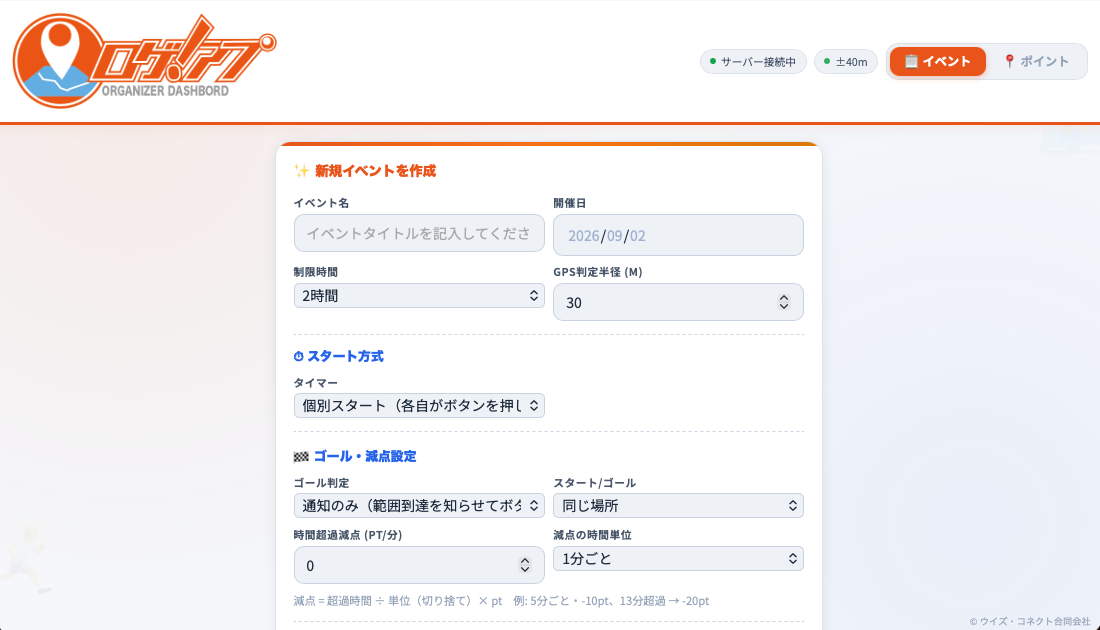Image resolution: width=1100 pixels, height=630 pixels.
Task: Open the タイマー dropdown 個別スタート
Action: click(420, 406)
